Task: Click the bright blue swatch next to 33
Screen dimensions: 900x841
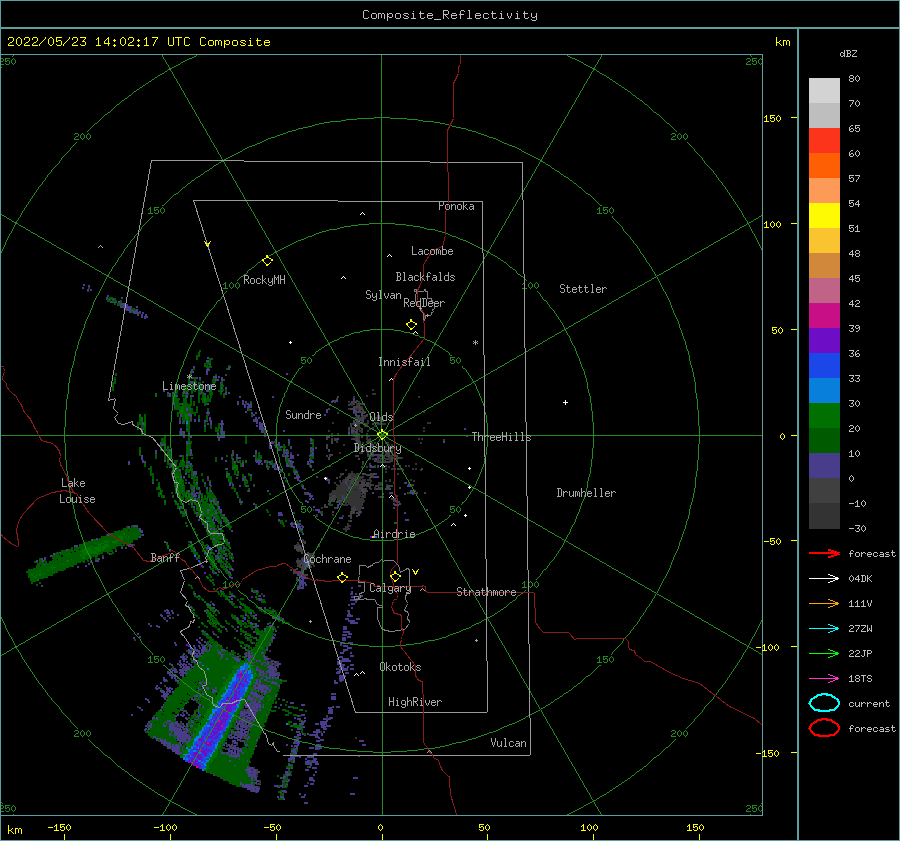Action: click(824, 365)
